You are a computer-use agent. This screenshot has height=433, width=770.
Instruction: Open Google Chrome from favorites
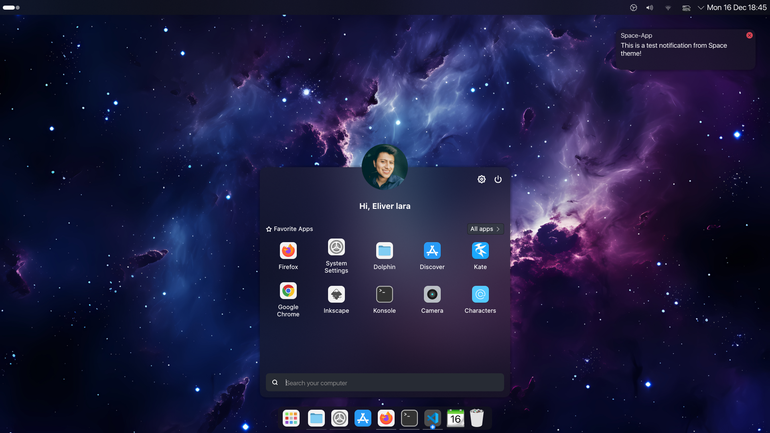coord(288,299)
